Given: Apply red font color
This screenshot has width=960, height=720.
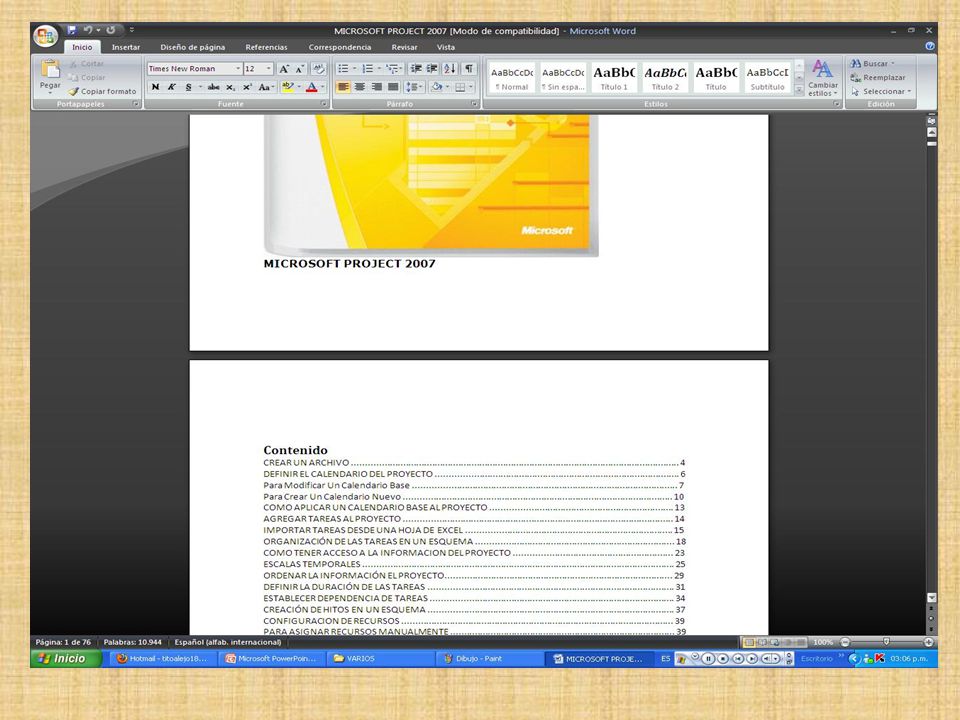Looking at the screenshot, I should tap(312, 87).
